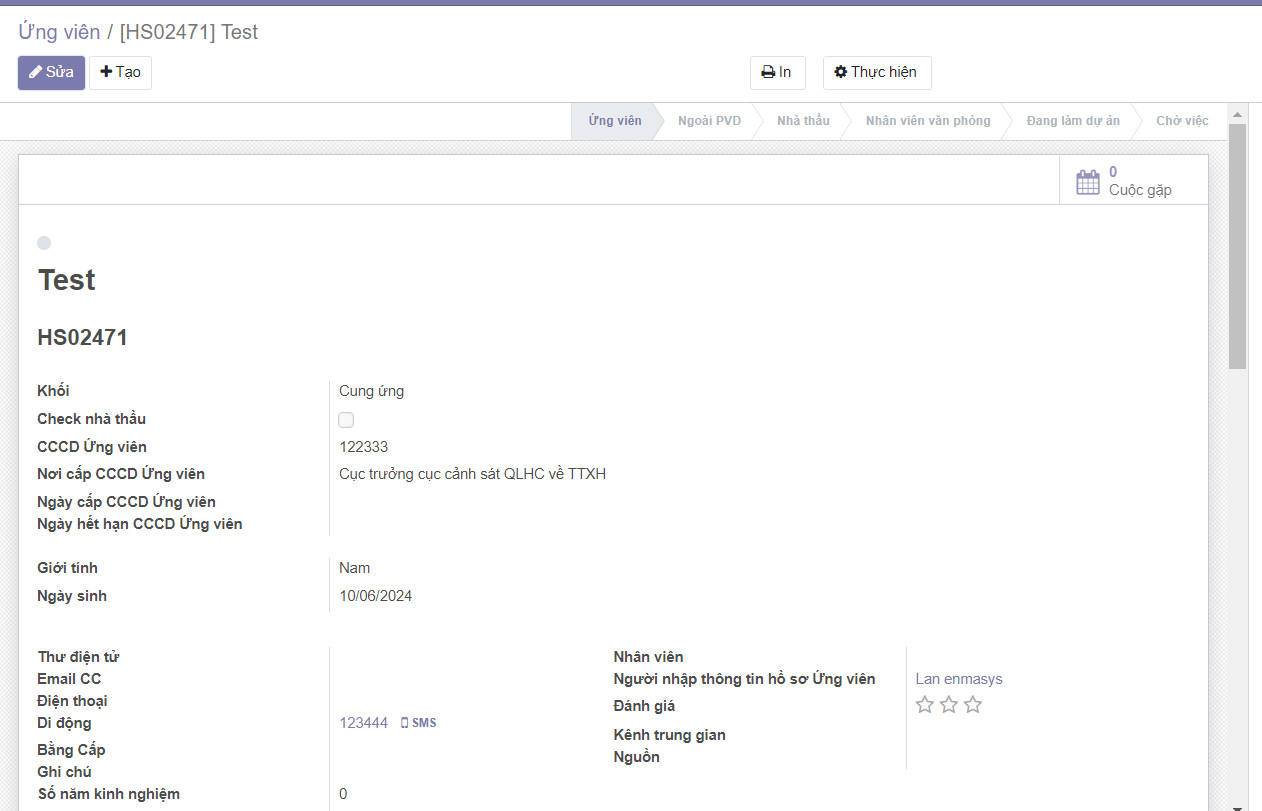Go back via Ứng viên breadcrumb link
Viewport: 1262px width, 811px height.
coord(59,32)
